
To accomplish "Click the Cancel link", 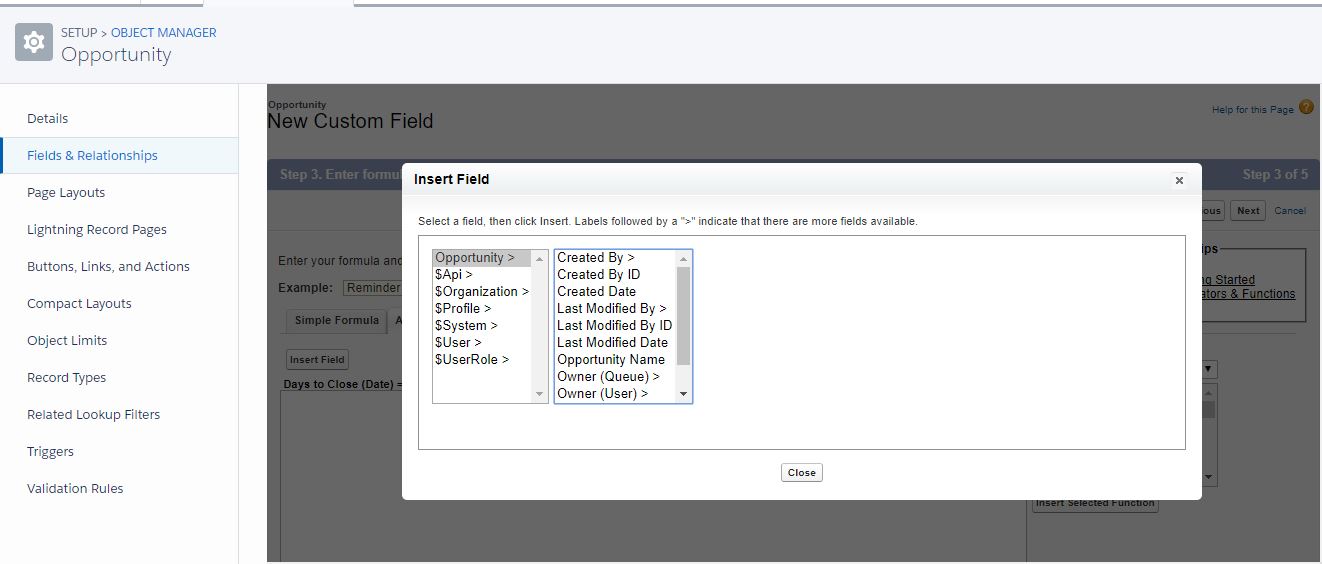I will tap(1290, 210).
